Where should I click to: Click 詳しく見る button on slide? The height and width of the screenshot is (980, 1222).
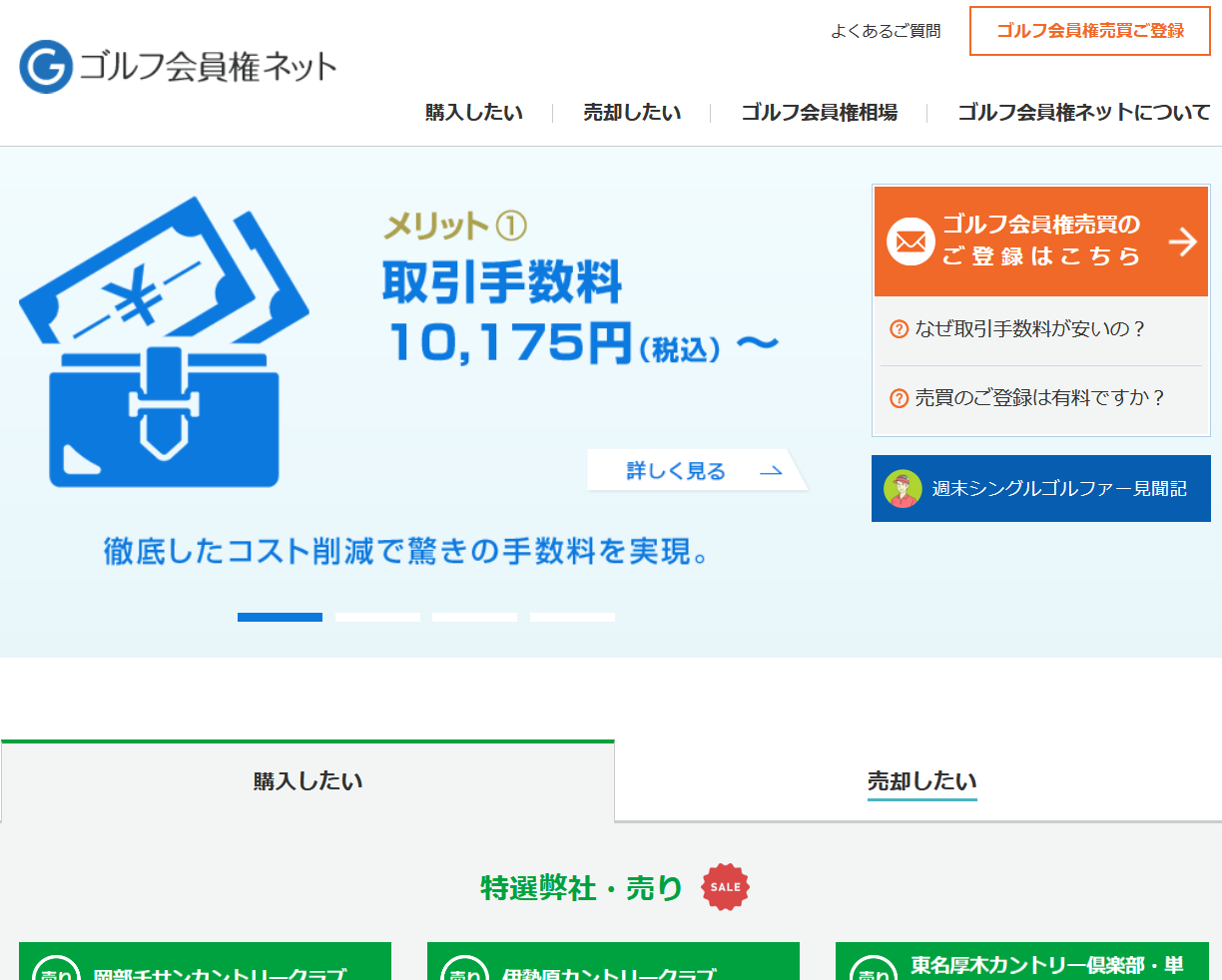click(x=698, y=470)
